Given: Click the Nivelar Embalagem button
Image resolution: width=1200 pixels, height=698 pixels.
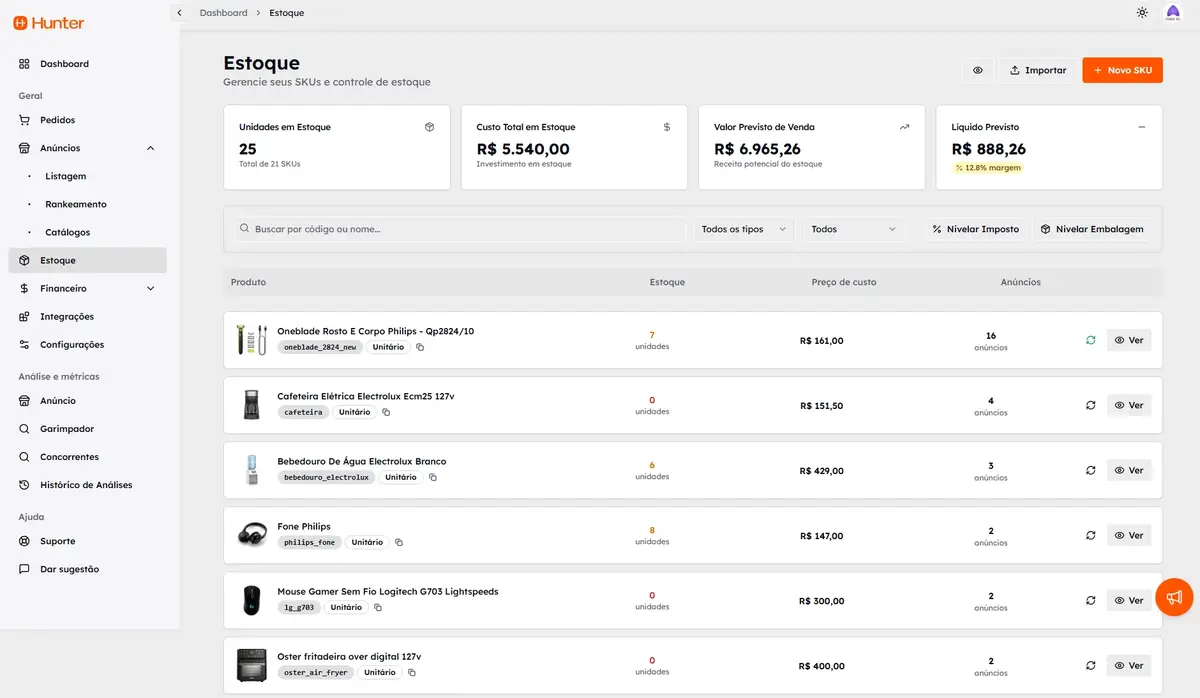Looking at the screenshot, I should pyautogui.click(x=1092, y=229).
